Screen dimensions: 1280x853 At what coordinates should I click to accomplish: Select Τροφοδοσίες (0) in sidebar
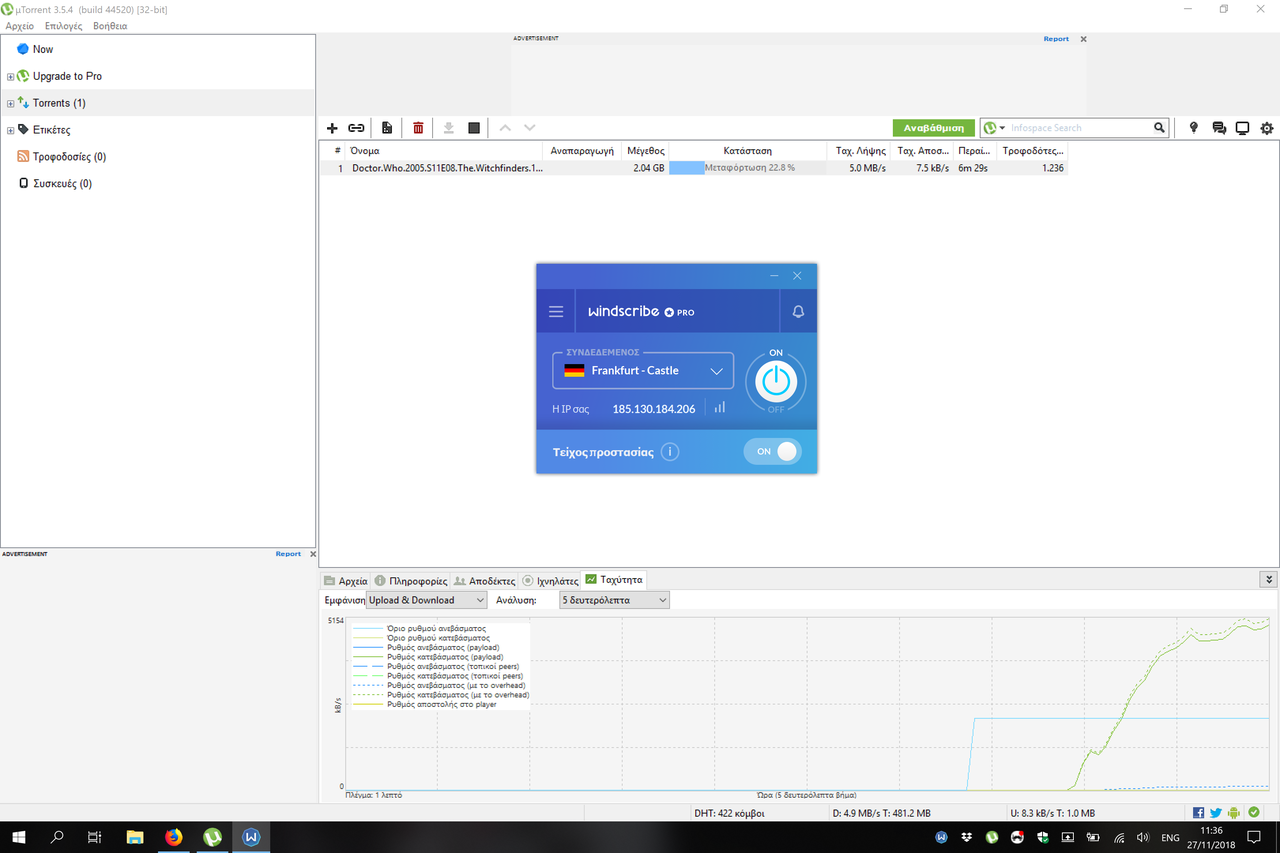(x=69, y=157)
